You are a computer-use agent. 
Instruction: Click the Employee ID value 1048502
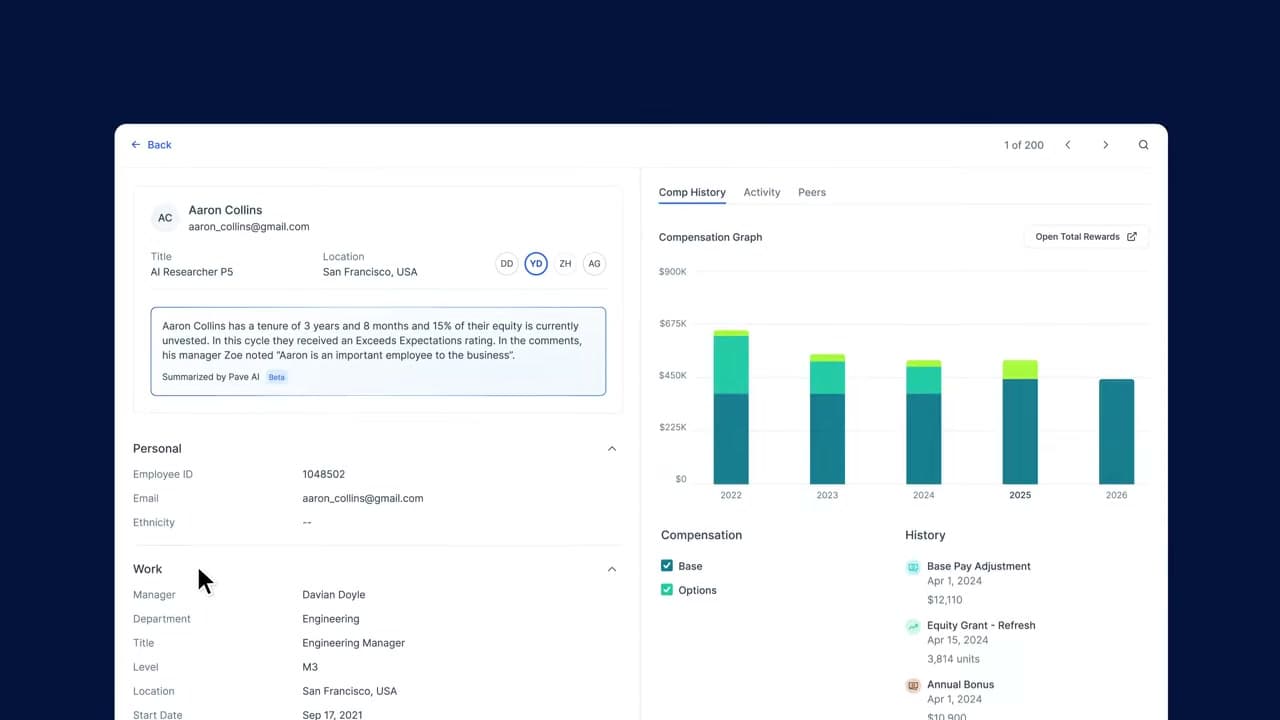[x=324, y=474]
